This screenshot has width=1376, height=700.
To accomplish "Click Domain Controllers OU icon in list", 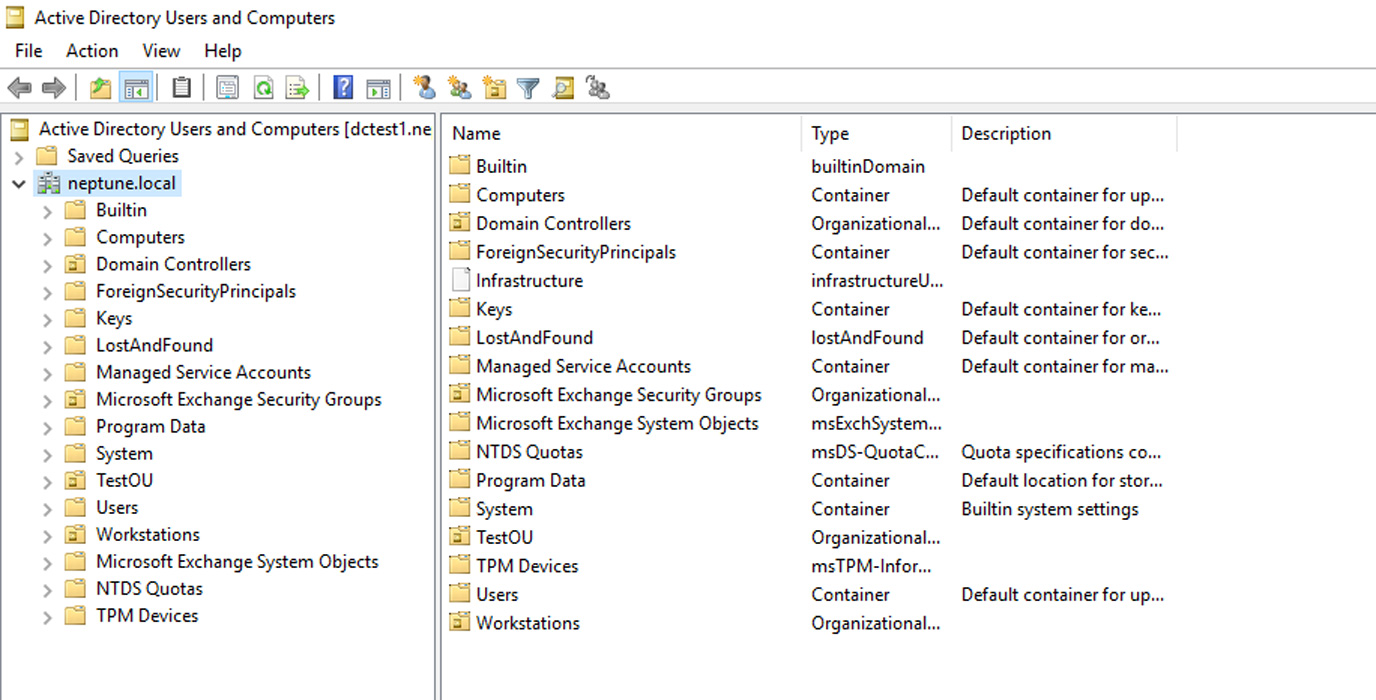I will [460, 224].
